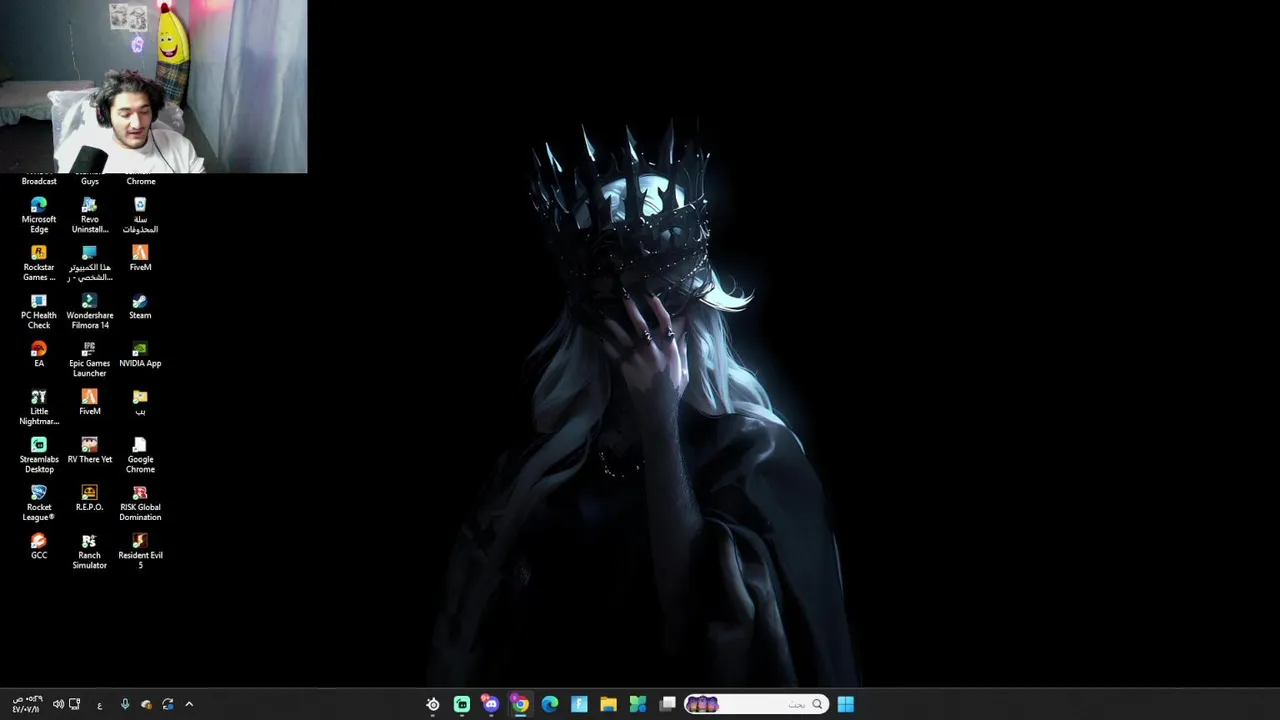Open Discord from the taskbar
The width and height of the screenshot is (1280, 720).
tap(490, 704)
